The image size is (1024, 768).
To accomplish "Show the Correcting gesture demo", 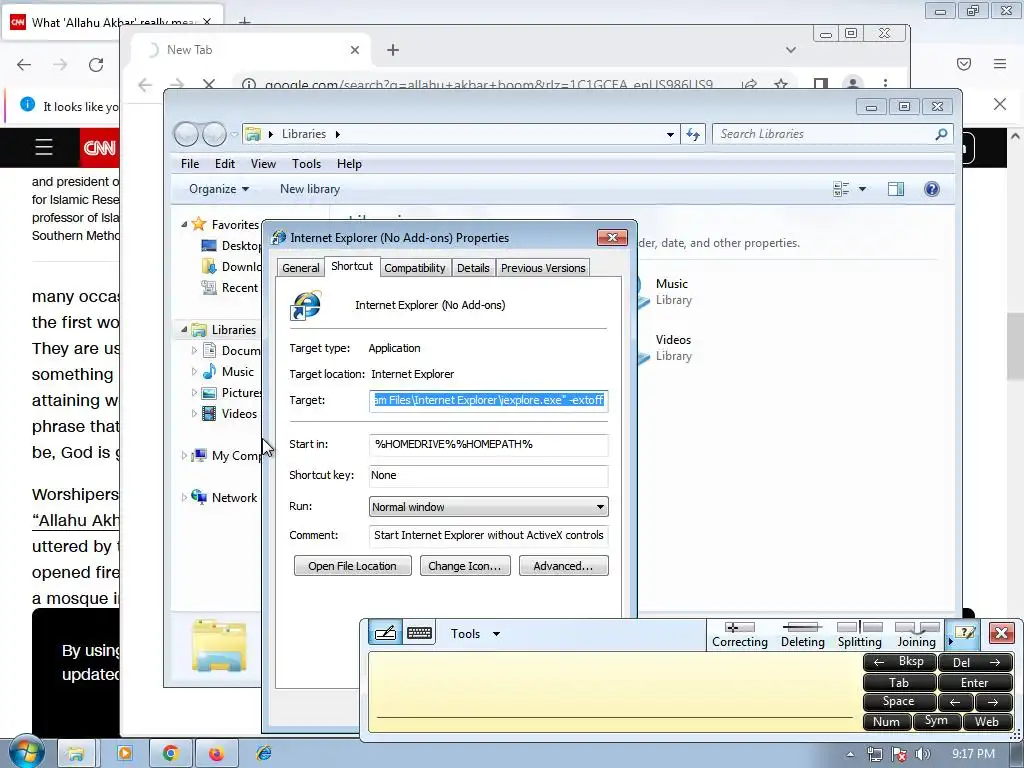I will click(739, 635).
